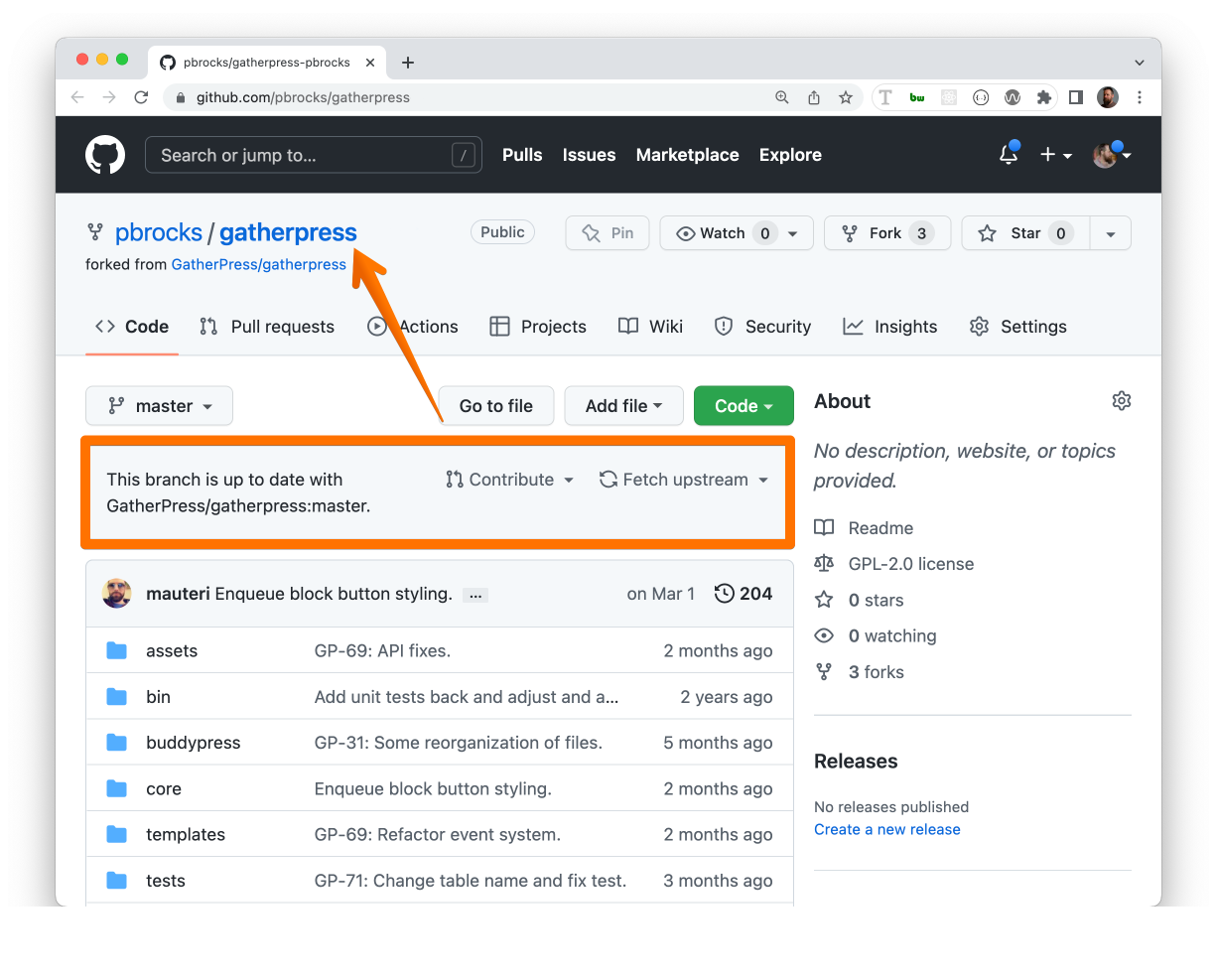Viewport: 1217px width, 980px height.
Task: Click the browser forward arrow
Action: pos(109,97)
